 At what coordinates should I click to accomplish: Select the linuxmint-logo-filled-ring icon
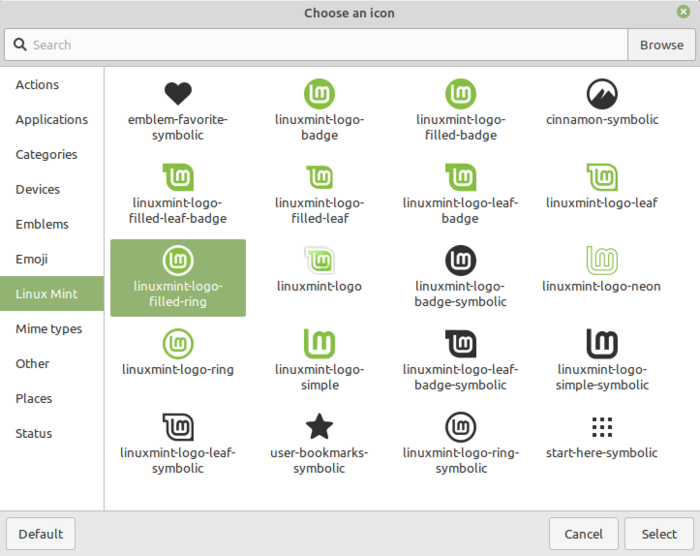click(x=178, y=262)
